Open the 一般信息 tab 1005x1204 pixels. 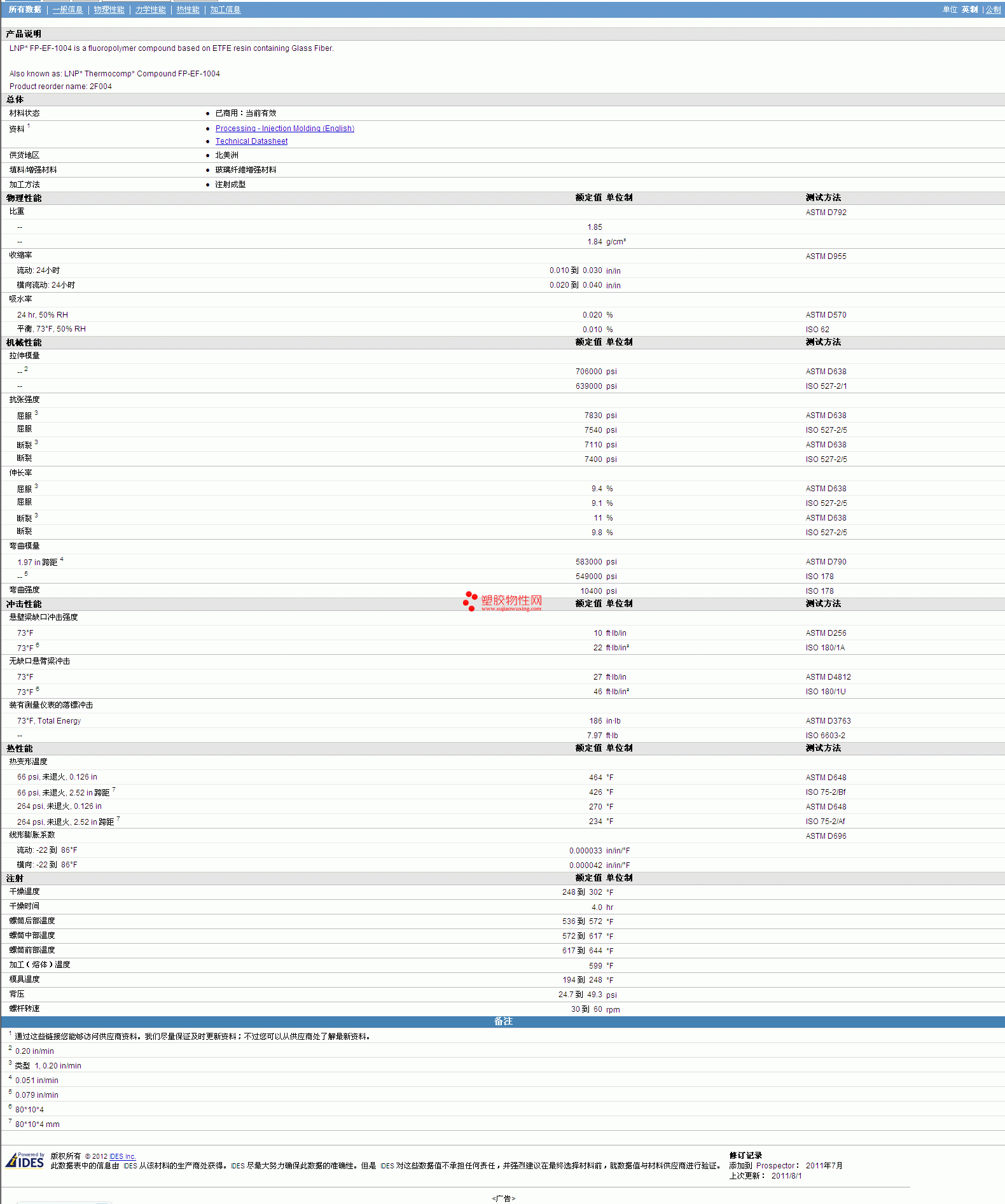[67, 10]
